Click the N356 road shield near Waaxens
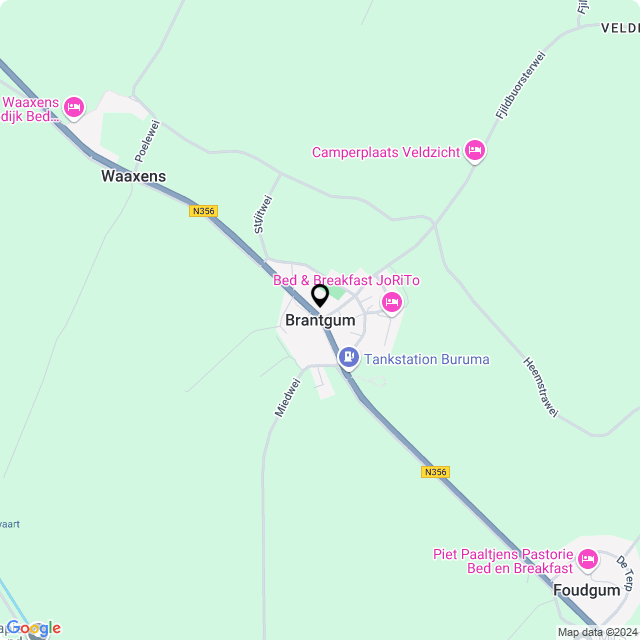The width and height of the screenshot is (640, 640). click(203, 211)
